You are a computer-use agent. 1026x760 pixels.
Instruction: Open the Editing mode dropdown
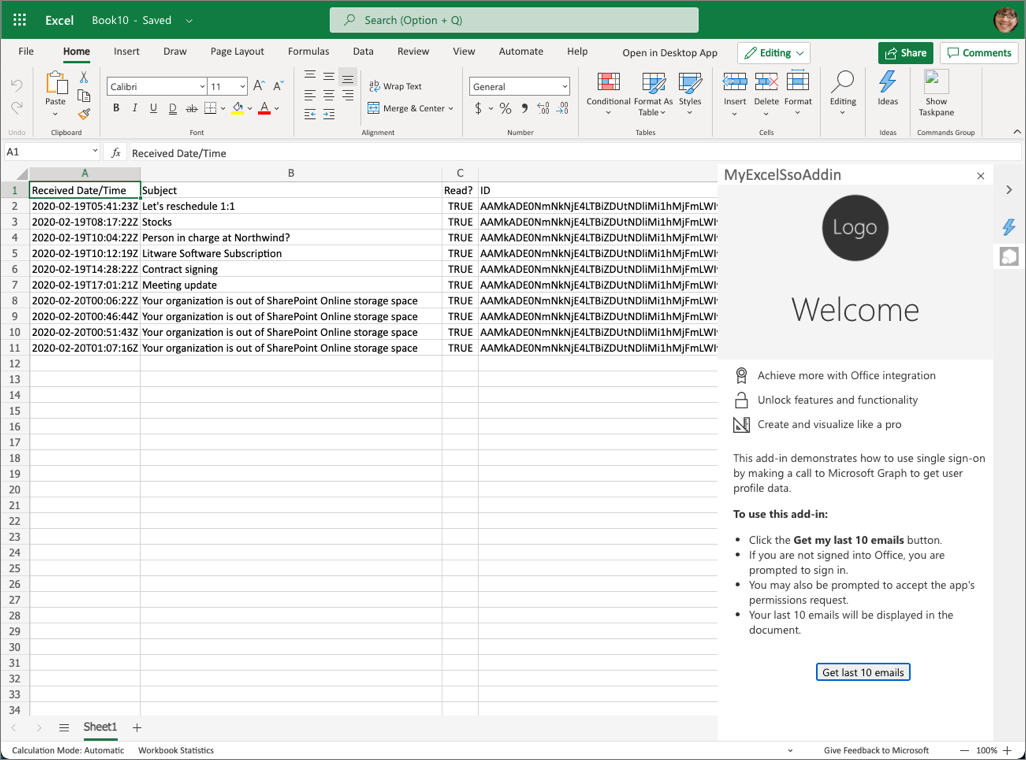773,52
